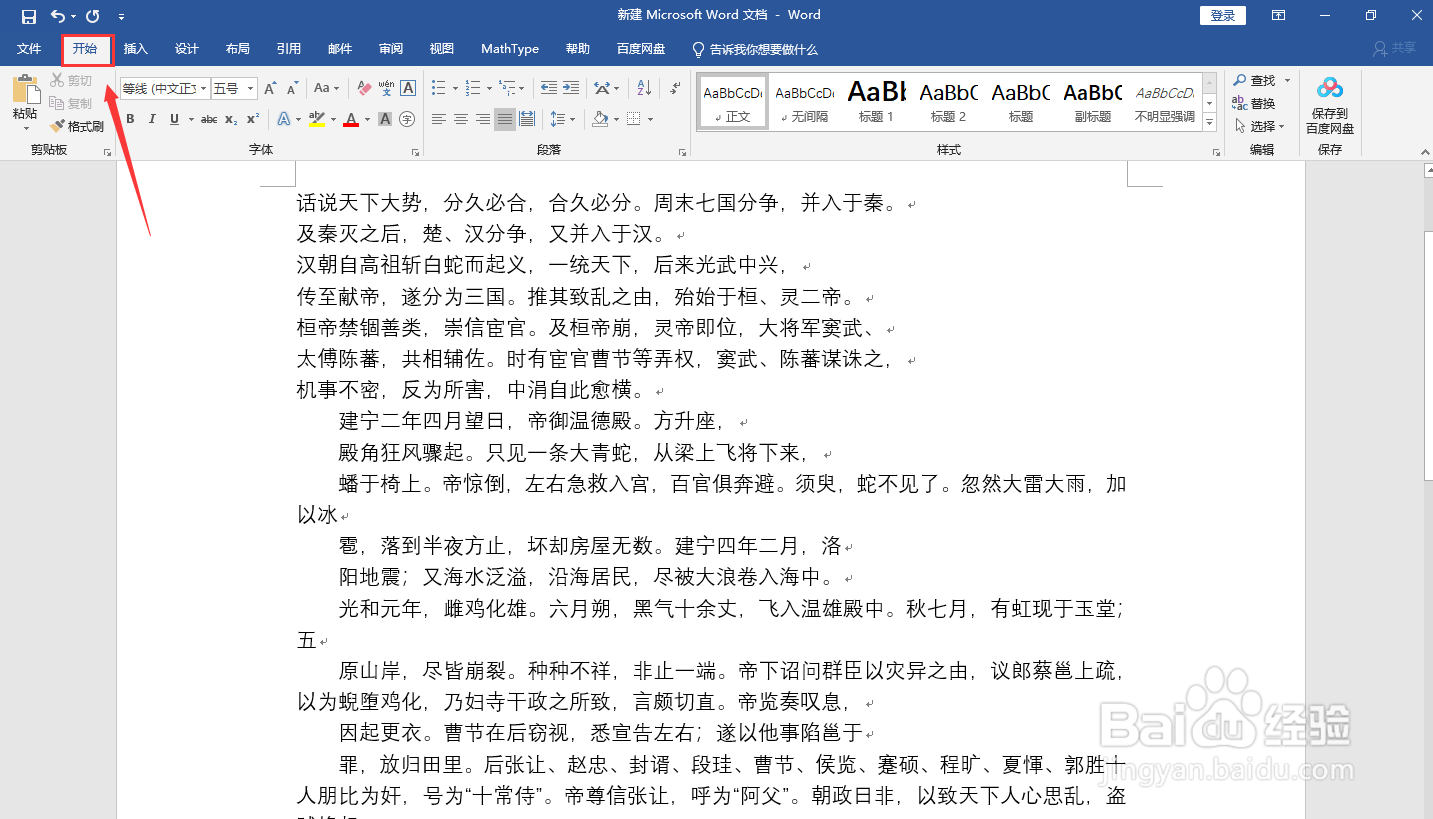
Task: Click the Redo/Repeat icon
Action: point(93,15)
